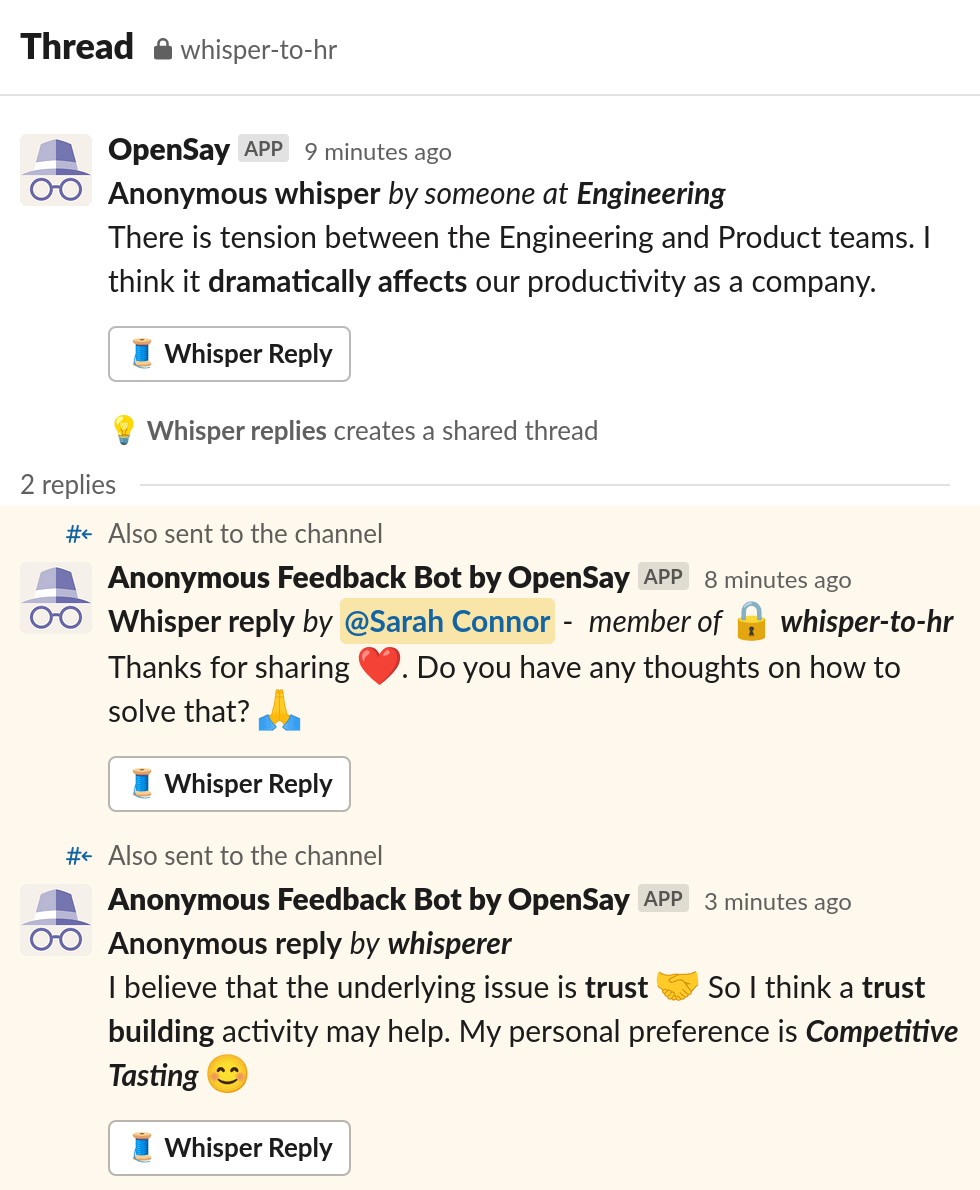980x1190 pixels.
Task: Click the 8 minutes ago timestamp
Action: tap(777, 580)
